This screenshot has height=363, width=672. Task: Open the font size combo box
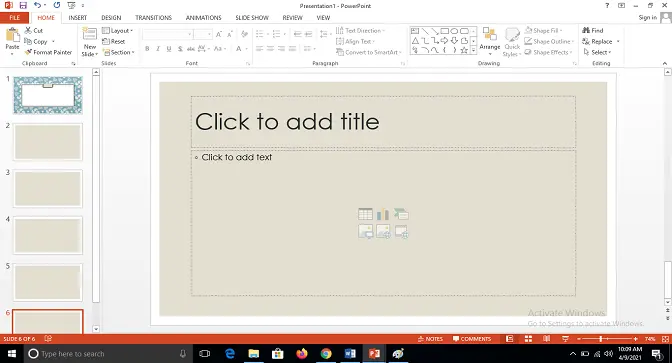pyautogui.click(x=203, y=34)
